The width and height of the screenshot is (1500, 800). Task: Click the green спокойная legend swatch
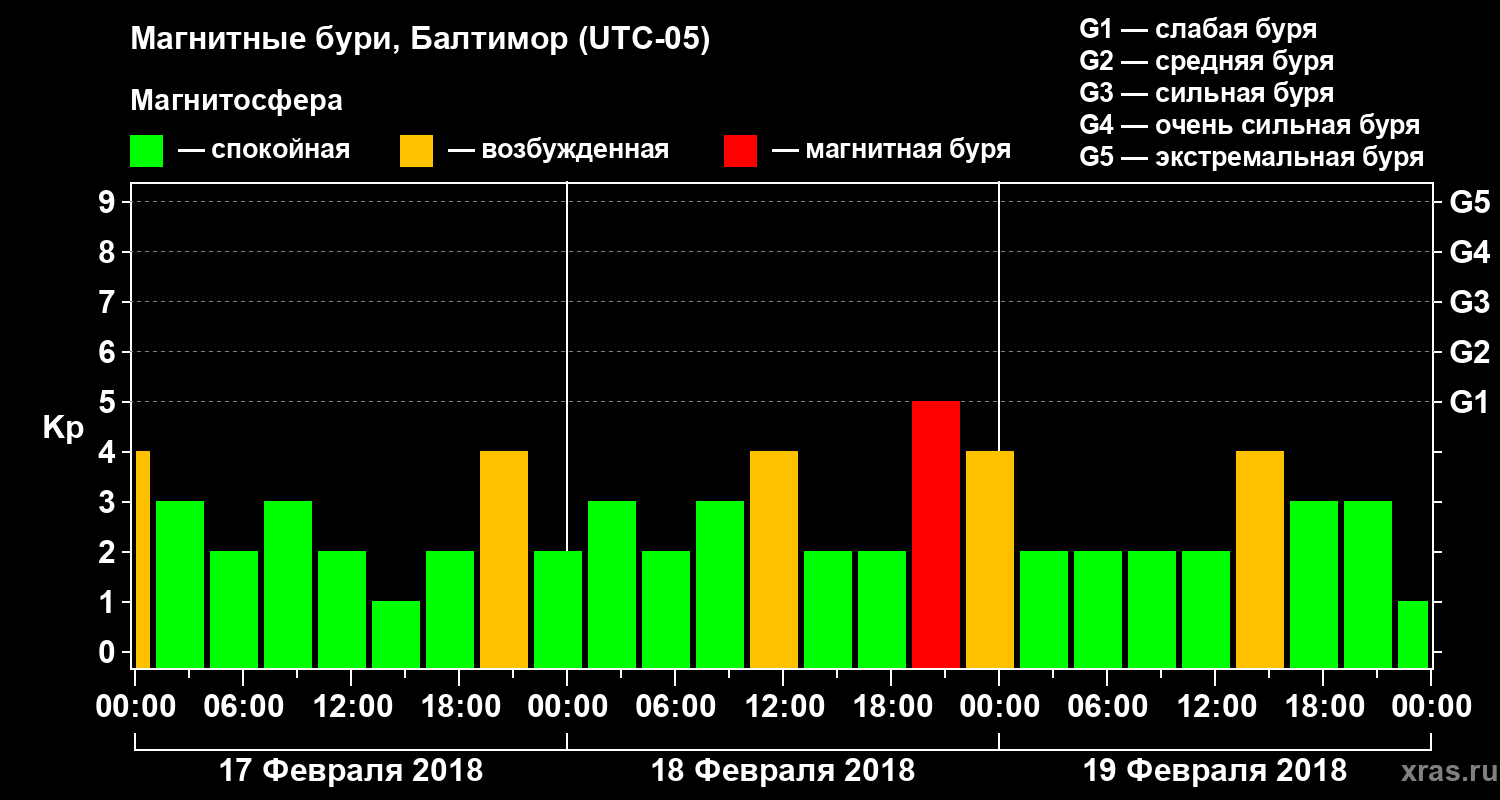(x=146, y=151)
